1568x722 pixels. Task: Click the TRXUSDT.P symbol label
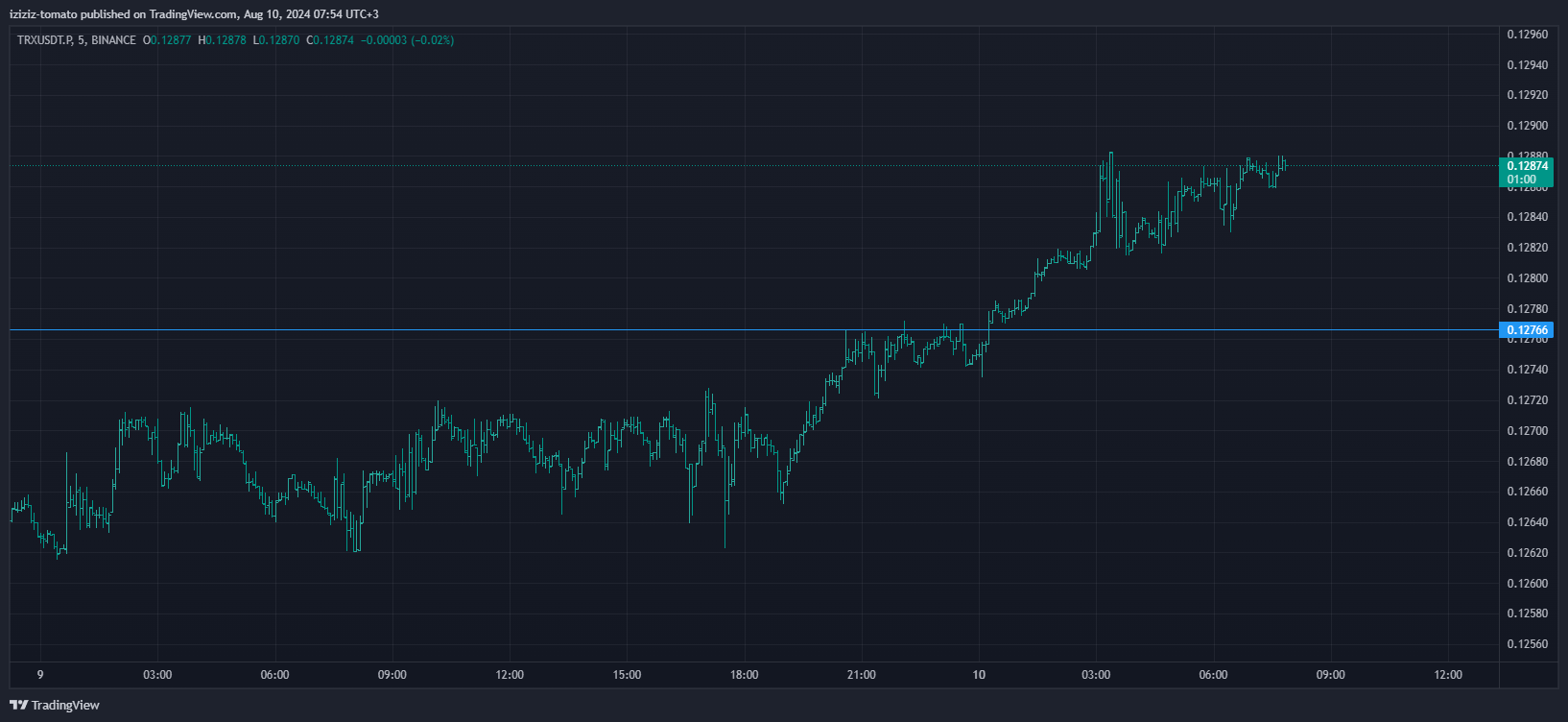[44, 40]
